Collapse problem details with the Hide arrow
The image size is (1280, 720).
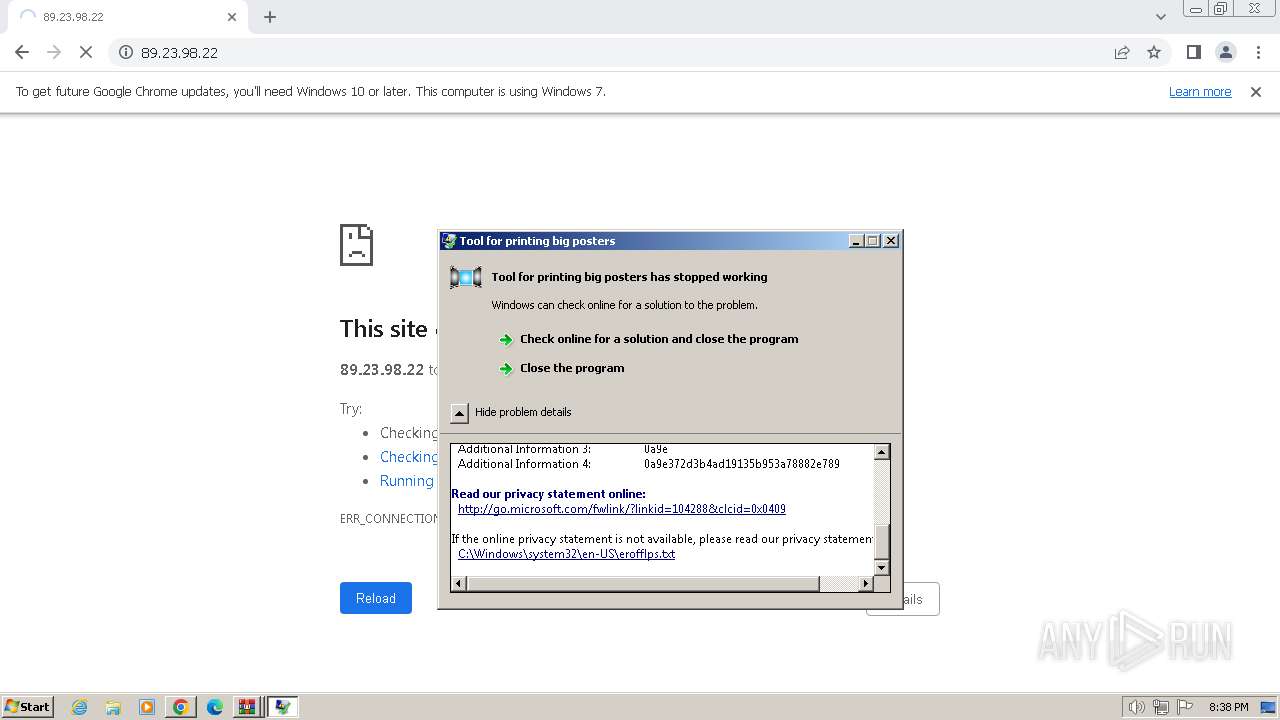pos(459,412)
